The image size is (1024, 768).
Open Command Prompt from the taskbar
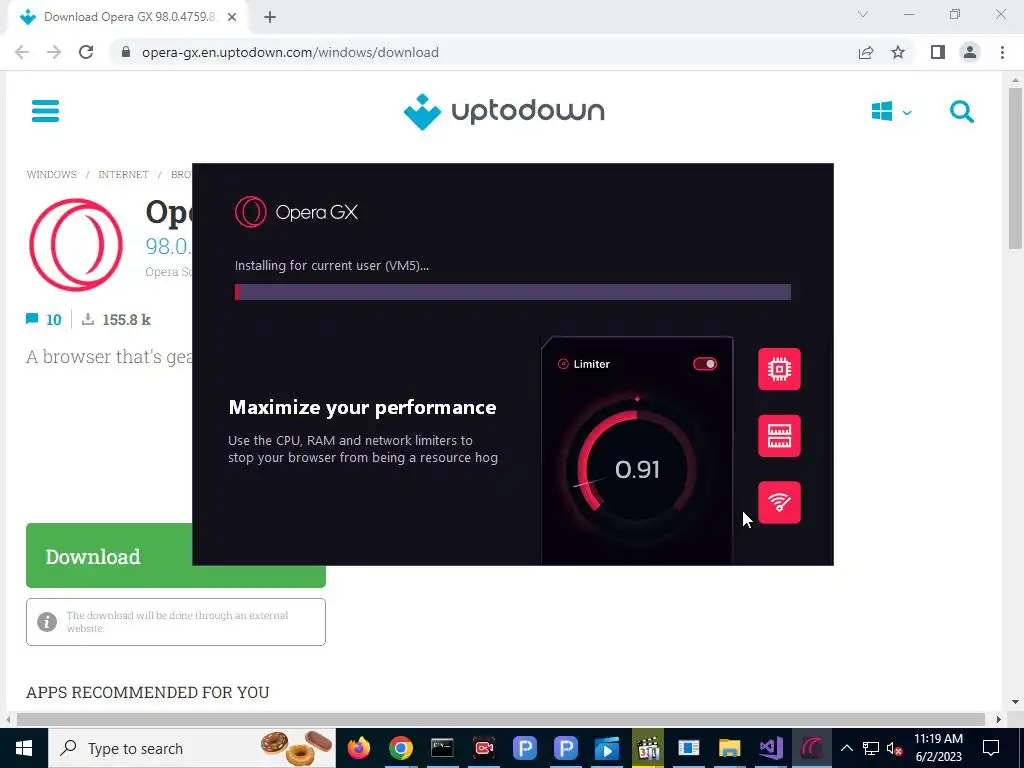click(442, 748)
